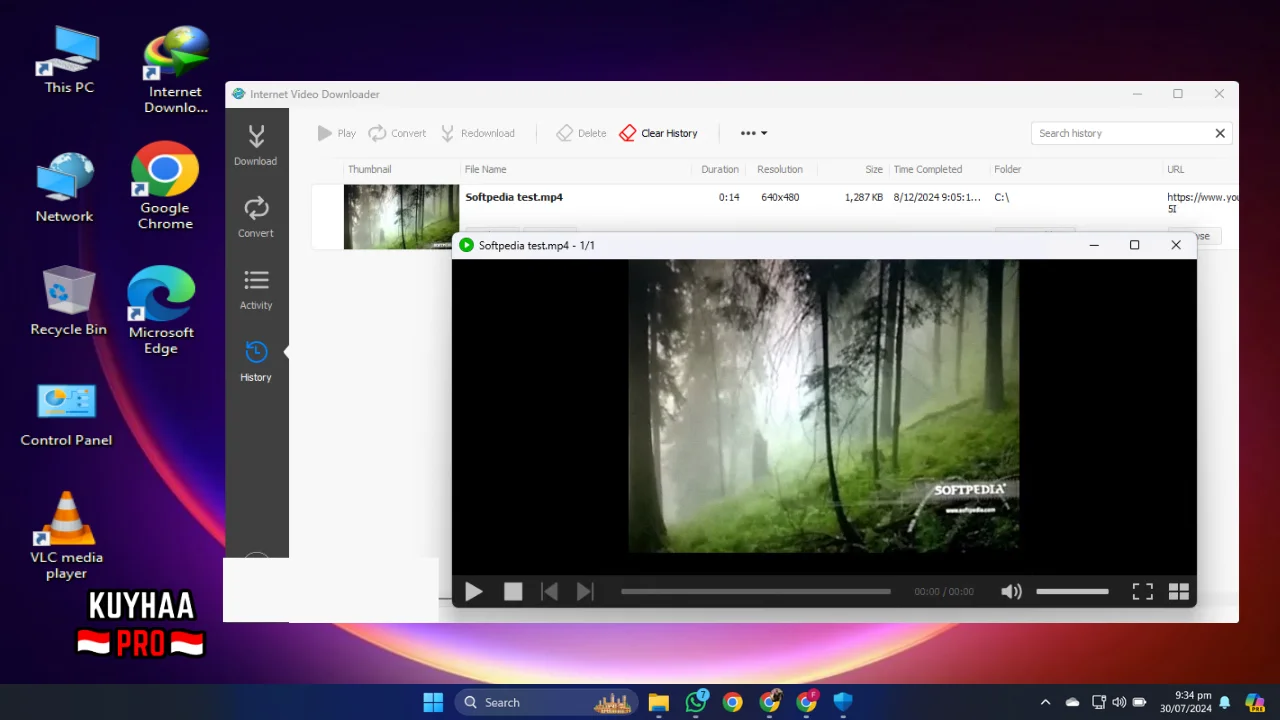
Task: Click Redownload in the toolbar
Action: pos(478,133)
